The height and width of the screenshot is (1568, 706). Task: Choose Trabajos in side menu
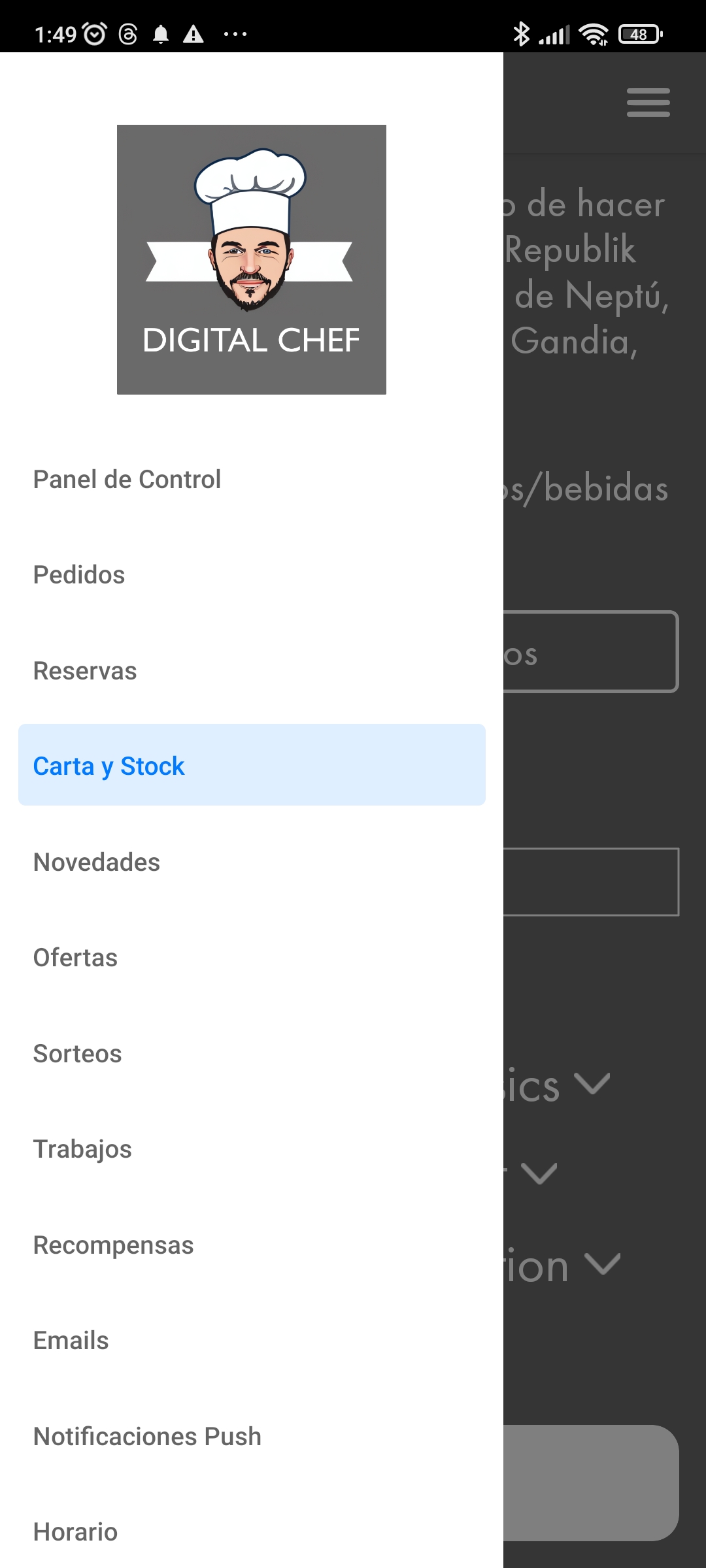(x=82, y=1149)
